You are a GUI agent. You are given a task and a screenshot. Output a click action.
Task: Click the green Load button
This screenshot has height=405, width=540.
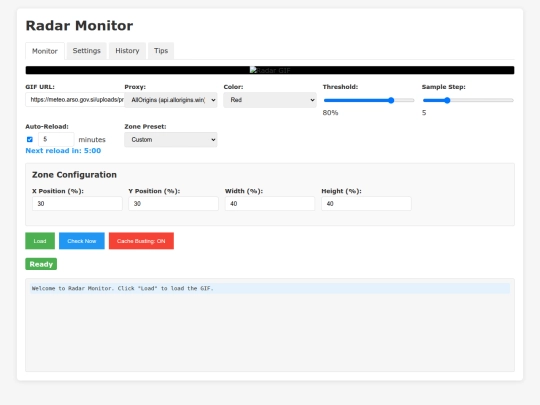pos(40,241)
